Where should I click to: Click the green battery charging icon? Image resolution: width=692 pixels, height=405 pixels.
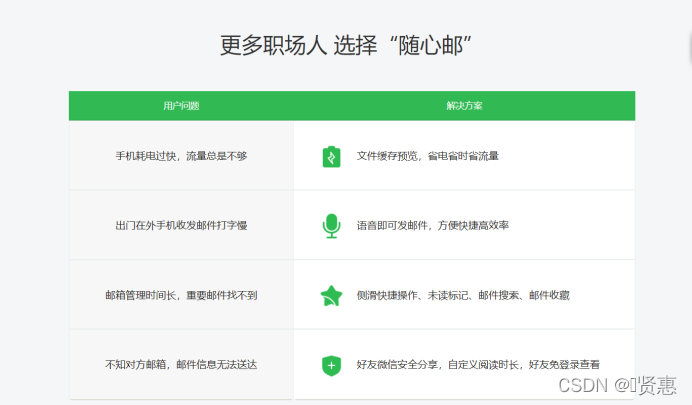coord(331,157)
